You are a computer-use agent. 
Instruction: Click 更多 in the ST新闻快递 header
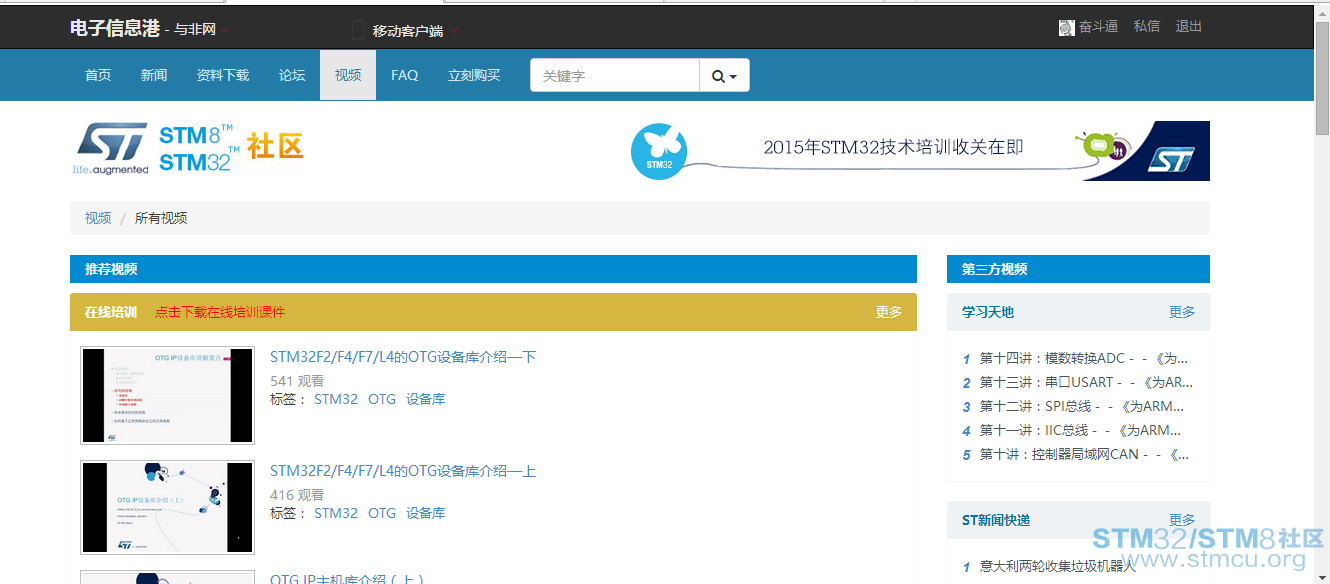[1182, 520]
